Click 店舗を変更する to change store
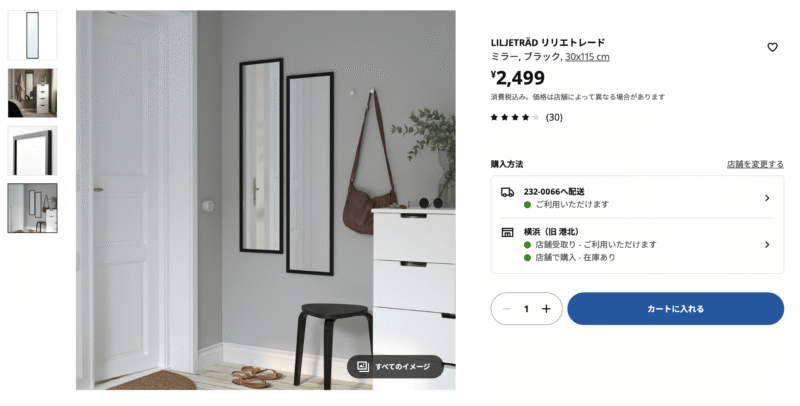This screenshot has height=406, width=800. point(755,164)
